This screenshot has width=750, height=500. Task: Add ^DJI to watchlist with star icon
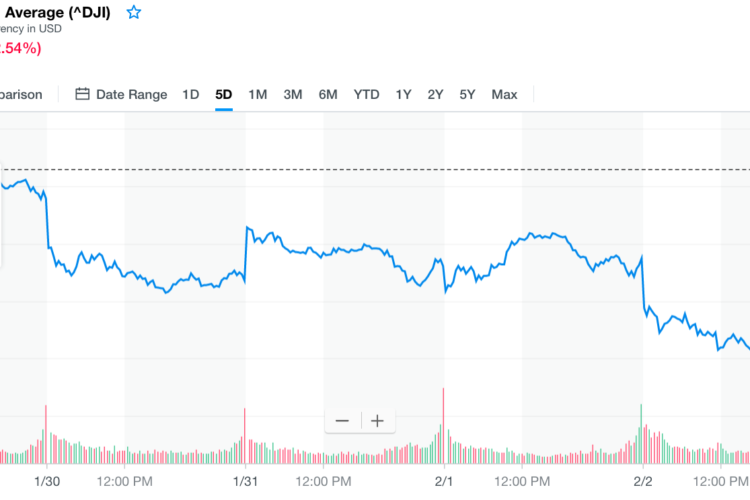(x=134, y=13)
